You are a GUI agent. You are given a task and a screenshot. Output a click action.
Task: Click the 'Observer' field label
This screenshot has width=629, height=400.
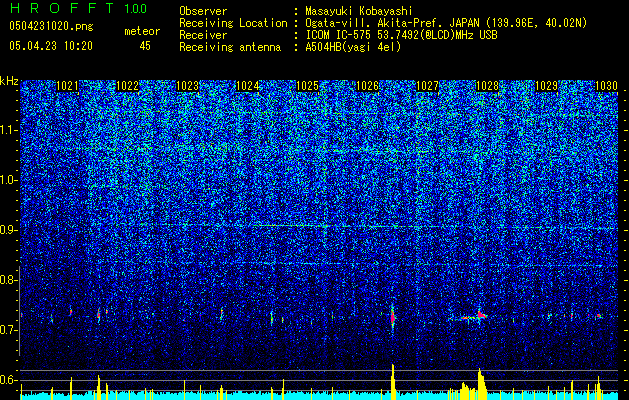[x=203, y=11]
